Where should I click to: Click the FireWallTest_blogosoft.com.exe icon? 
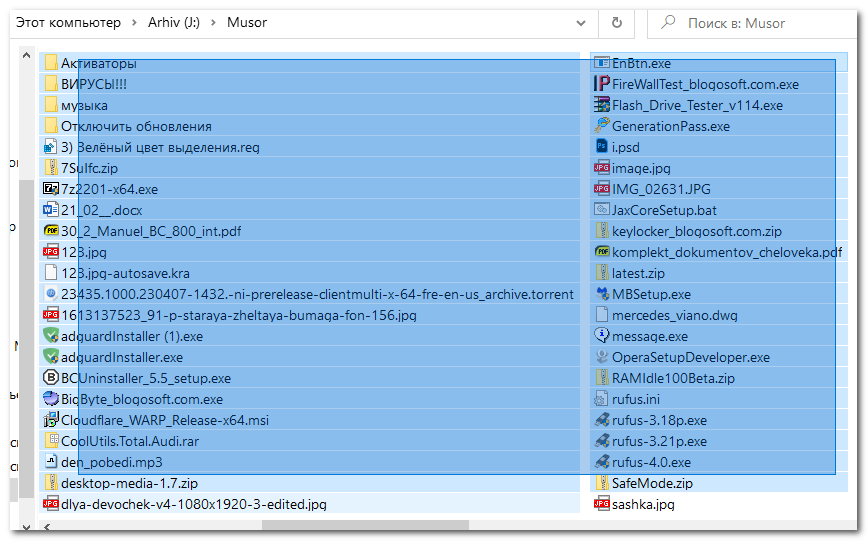[x=602, y=84]
